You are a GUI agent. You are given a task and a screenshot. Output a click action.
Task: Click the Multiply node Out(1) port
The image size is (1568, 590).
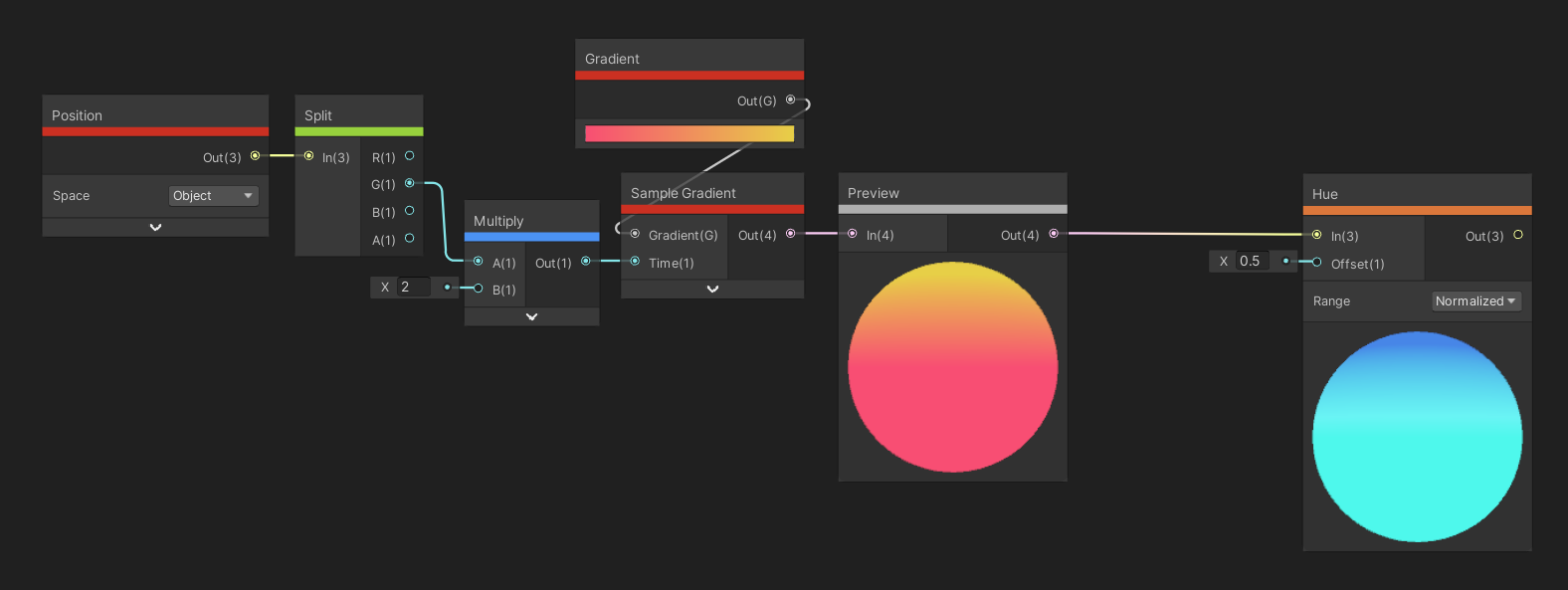[x=585, y=262]
